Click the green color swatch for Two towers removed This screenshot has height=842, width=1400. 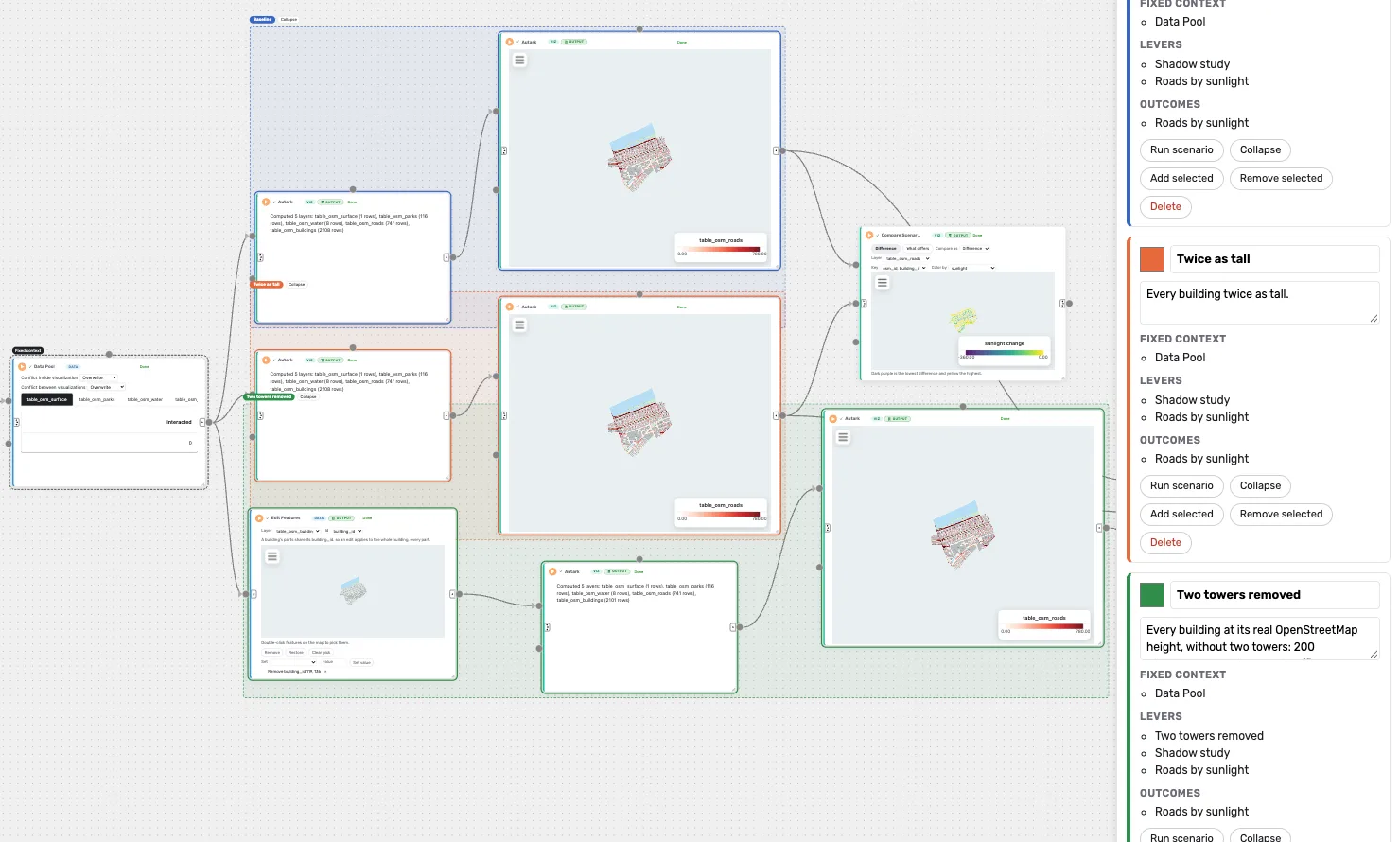pyautogui.click(x=1152, y=595)
